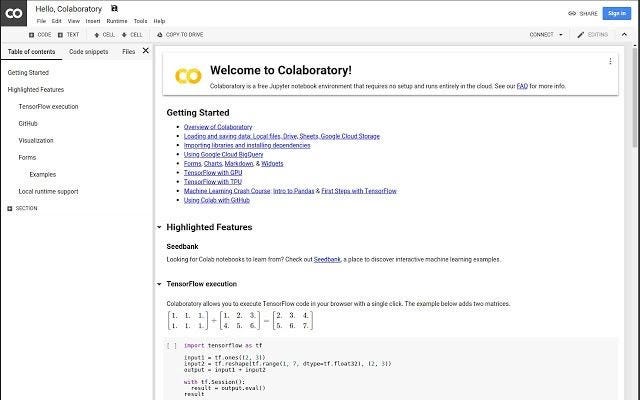Run the TensorFlow code cell

pos(172,346)
